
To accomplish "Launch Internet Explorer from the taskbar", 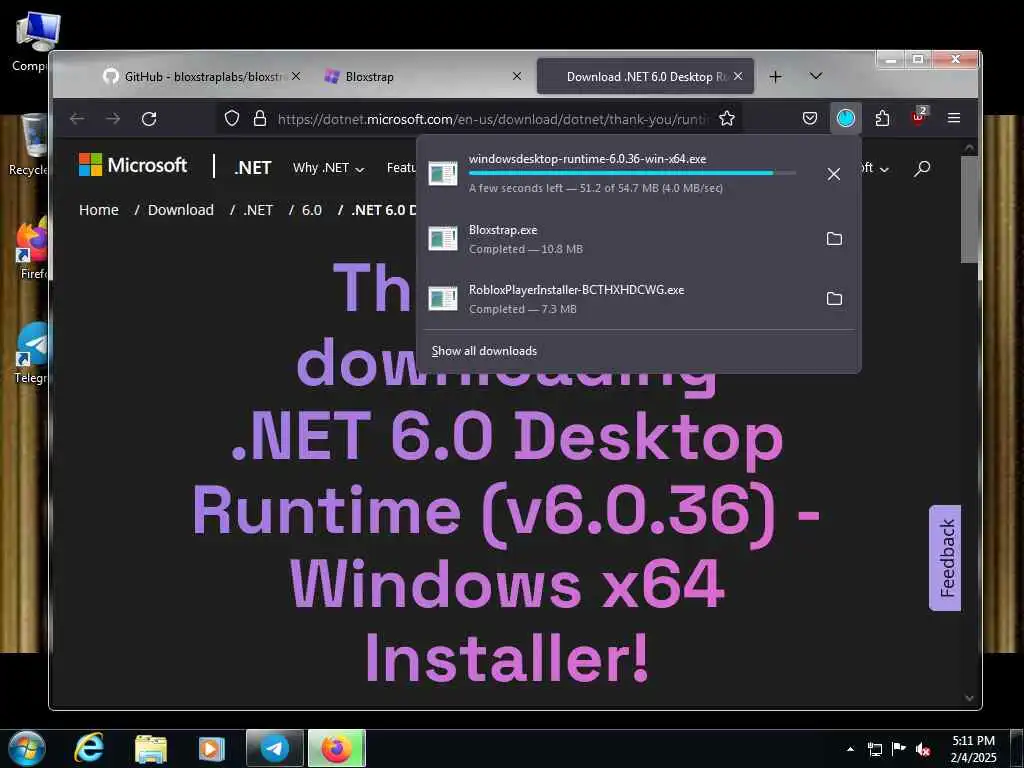I will [x=89, y=748].
